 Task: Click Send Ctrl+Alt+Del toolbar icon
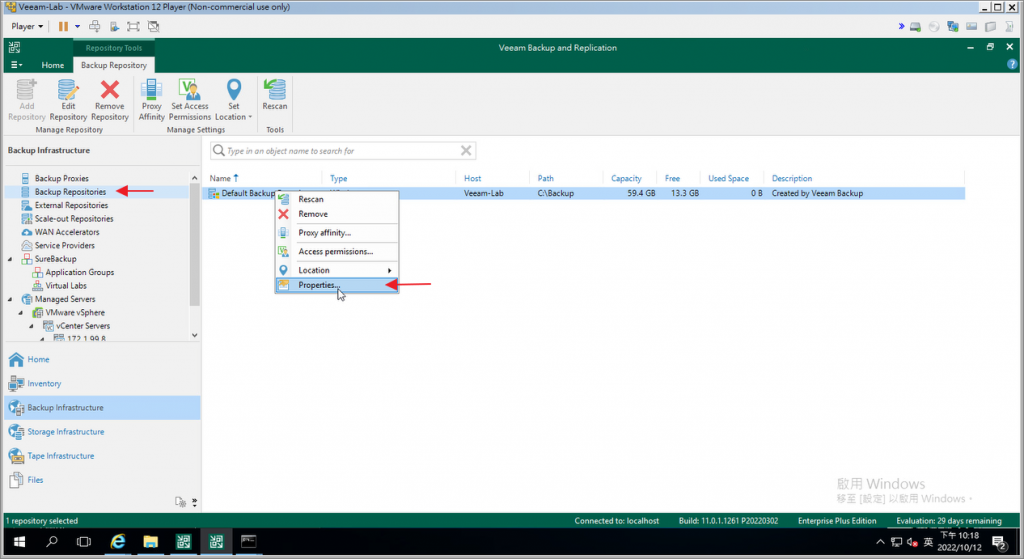[95, 26]
